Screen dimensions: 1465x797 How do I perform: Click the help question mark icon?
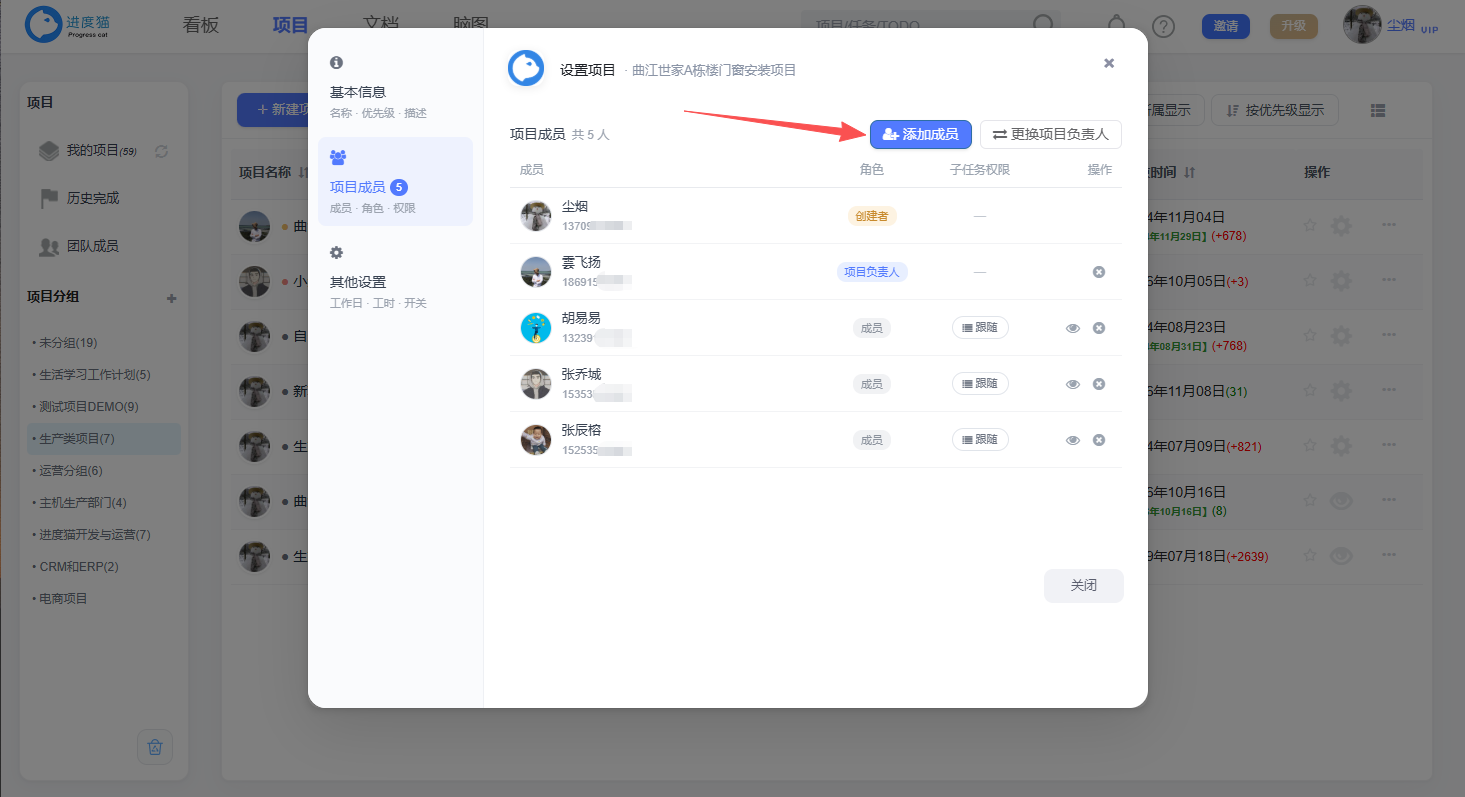click(1163, 26)
